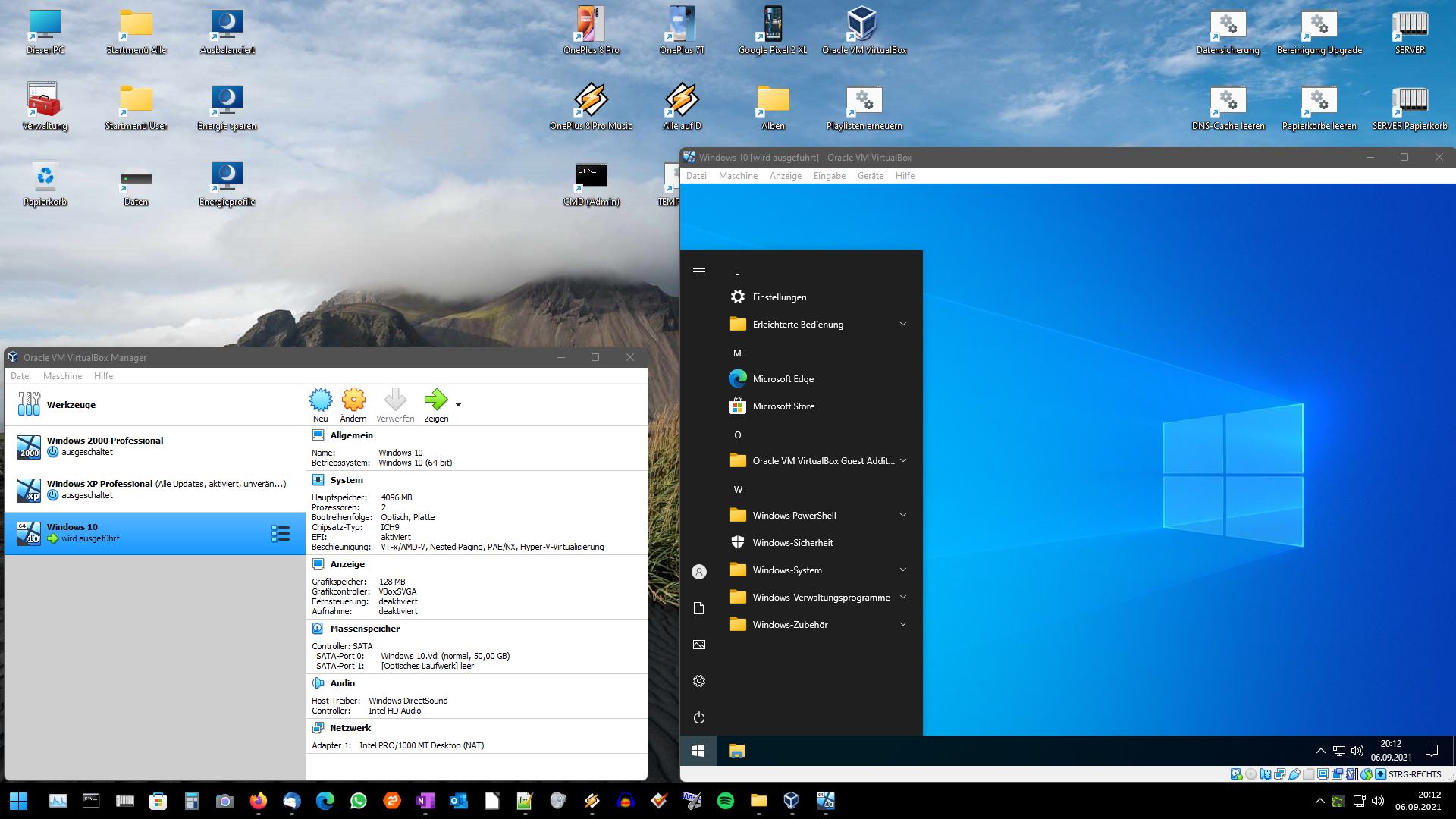Open VM settings with the Ändern icon
This screenshot has width=1456, height=819.
353,400
